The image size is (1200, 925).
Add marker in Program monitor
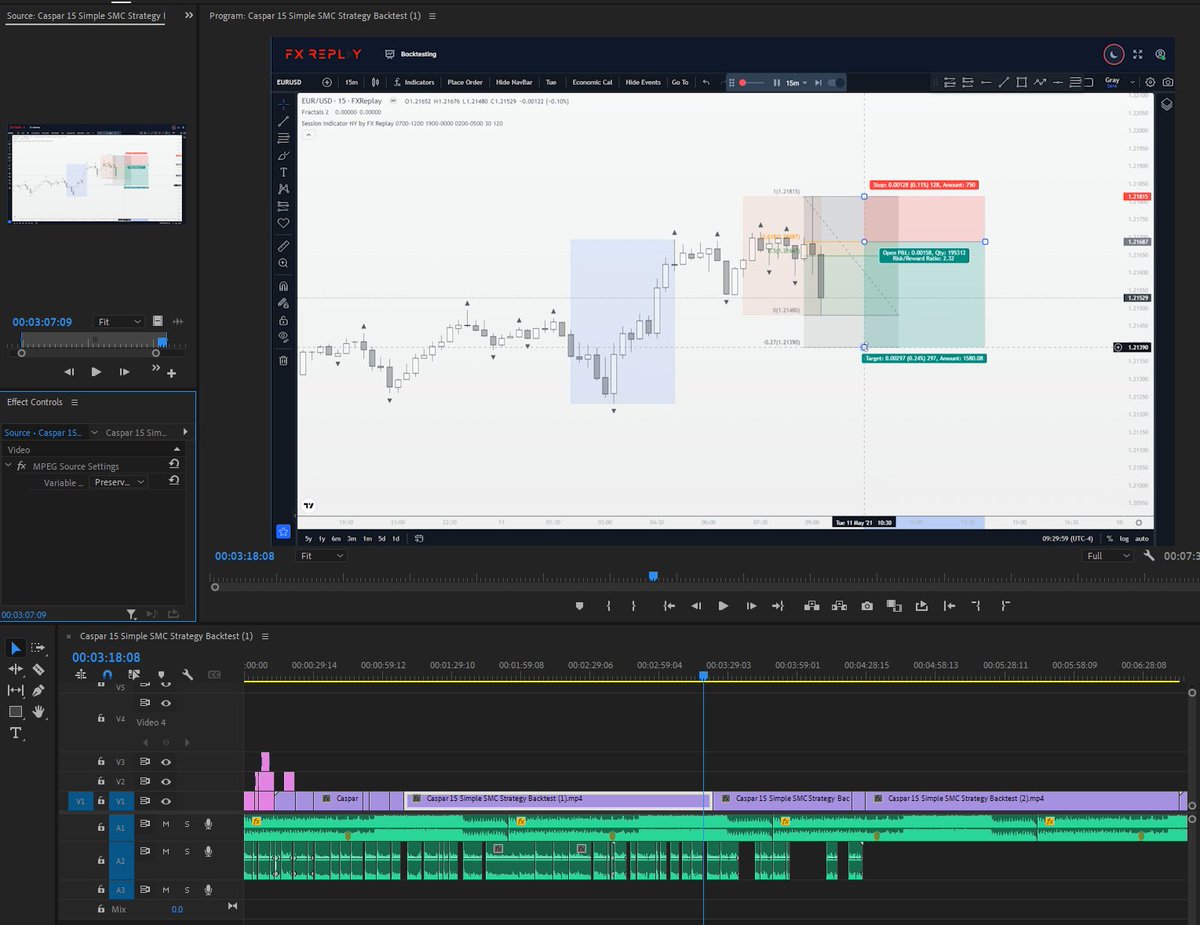(x=579, y=606)
